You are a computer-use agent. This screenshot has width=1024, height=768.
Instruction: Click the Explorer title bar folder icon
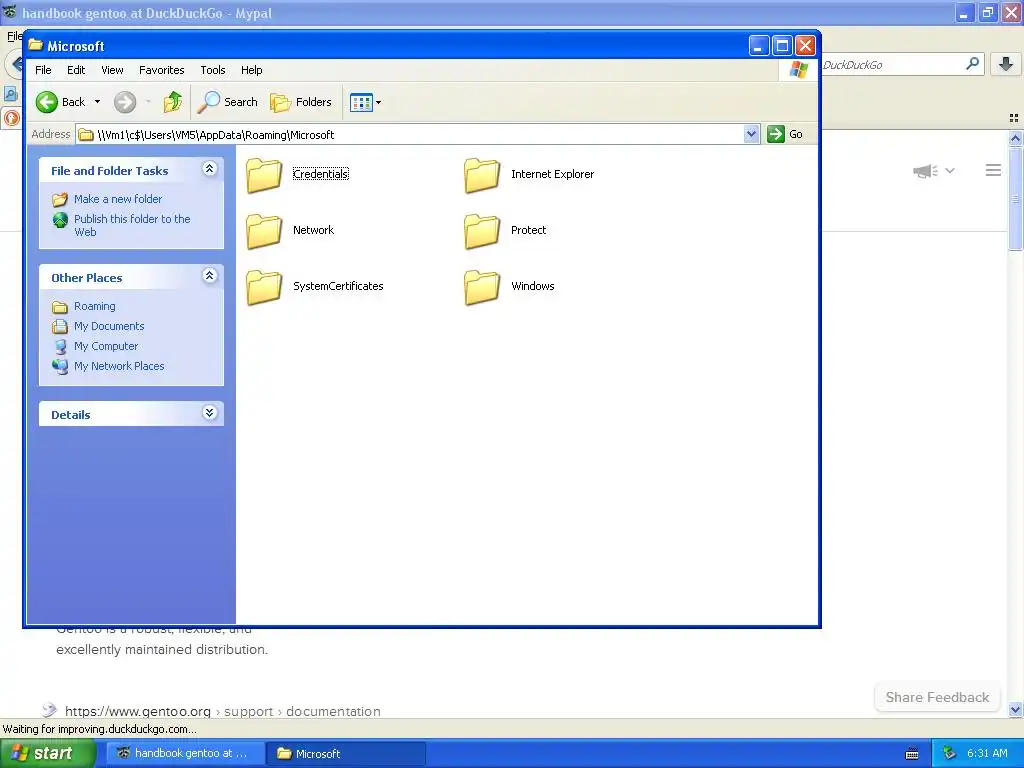click(x=36, y=46)
